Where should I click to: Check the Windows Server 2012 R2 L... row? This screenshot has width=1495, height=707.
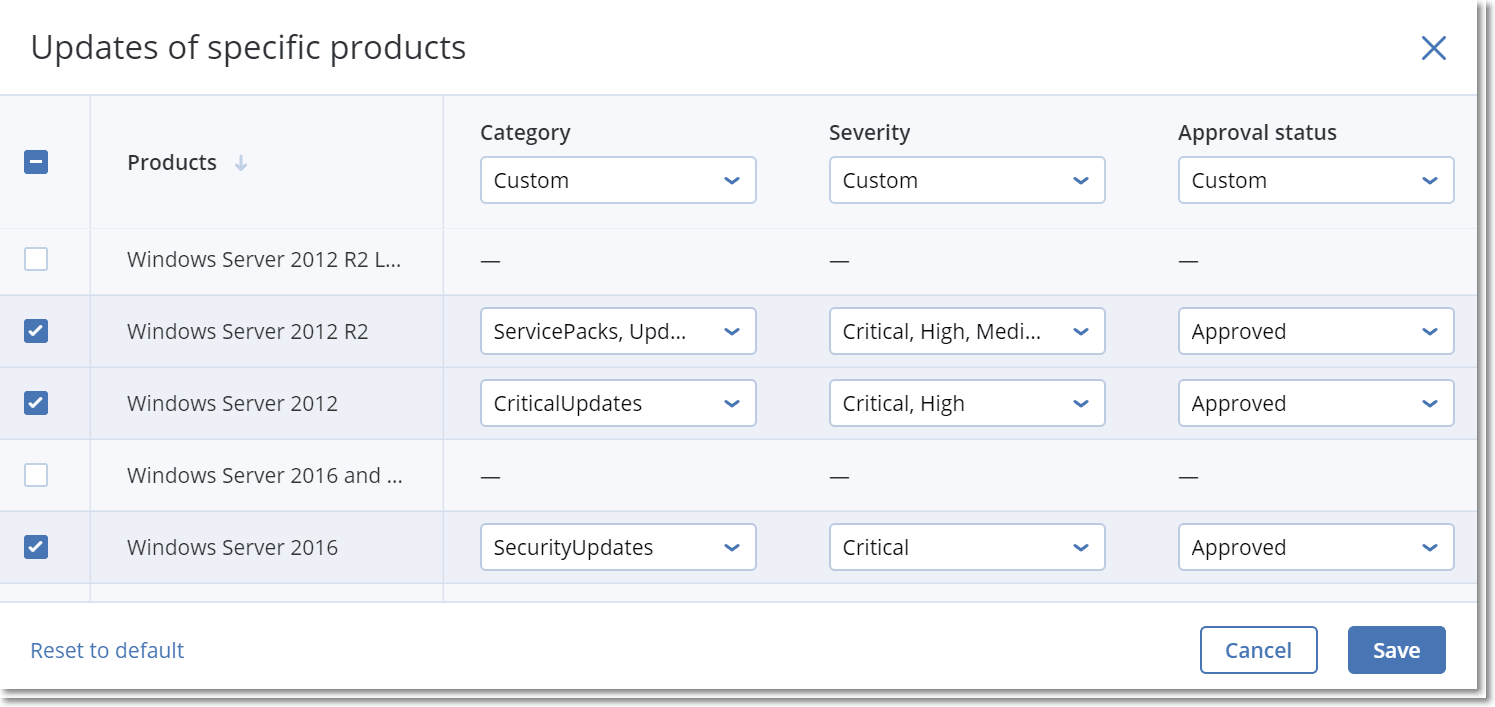pos(36,260)
